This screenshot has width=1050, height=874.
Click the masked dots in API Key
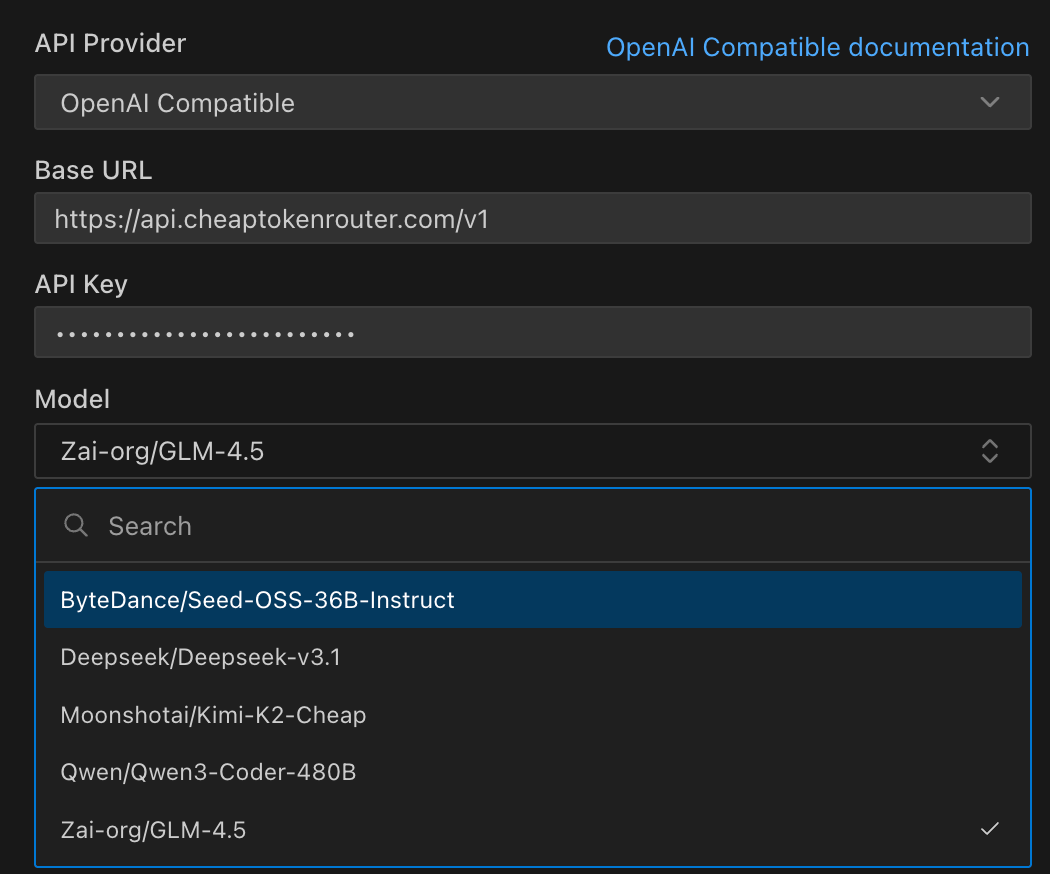click(x=205, y=333)
